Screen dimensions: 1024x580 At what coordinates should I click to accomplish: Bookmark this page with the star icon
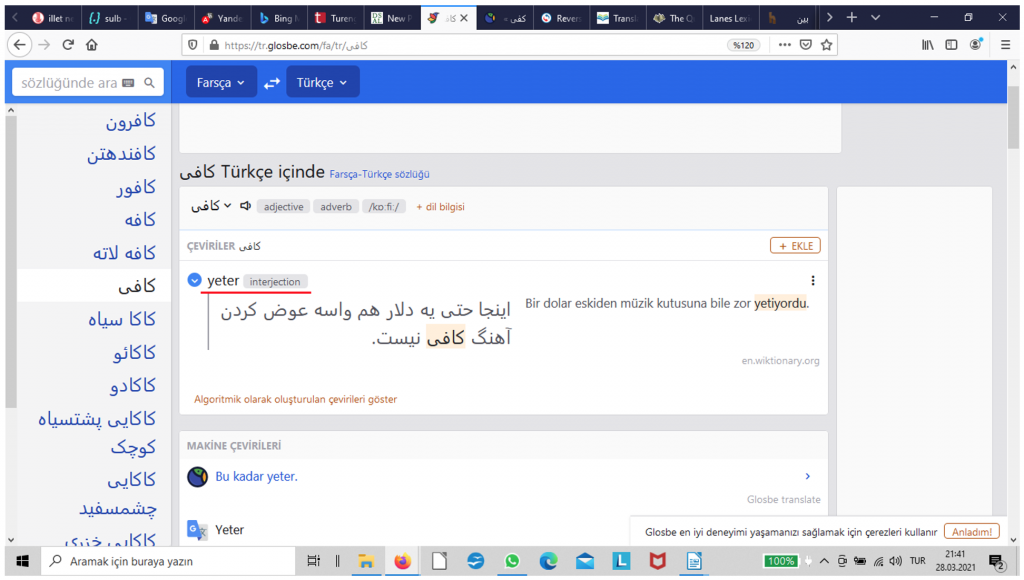827,45
